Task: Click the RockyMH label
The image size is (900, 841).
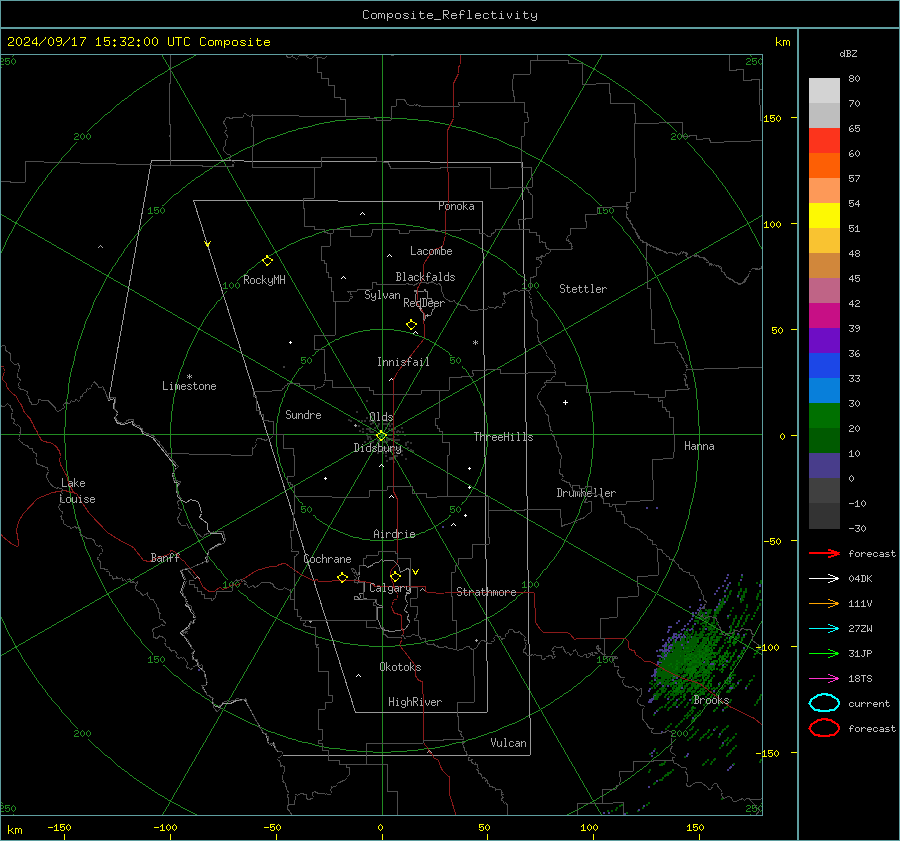Action: 264,280
